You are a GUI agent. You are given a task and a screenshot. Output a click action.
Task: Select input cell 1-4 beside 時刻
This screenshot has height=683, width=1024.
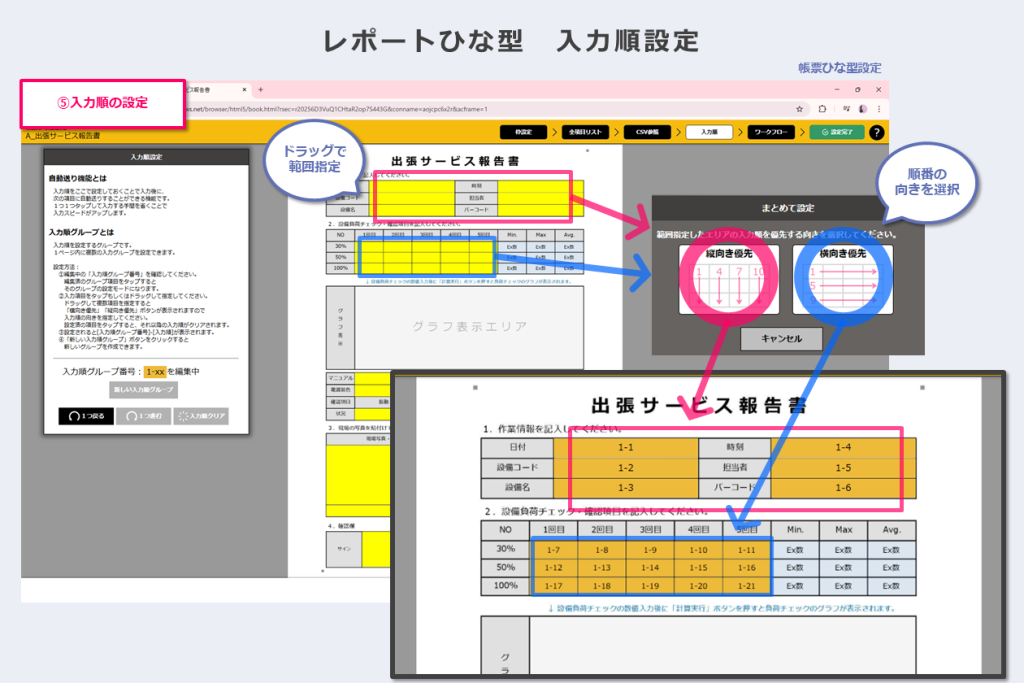[843, 448]
